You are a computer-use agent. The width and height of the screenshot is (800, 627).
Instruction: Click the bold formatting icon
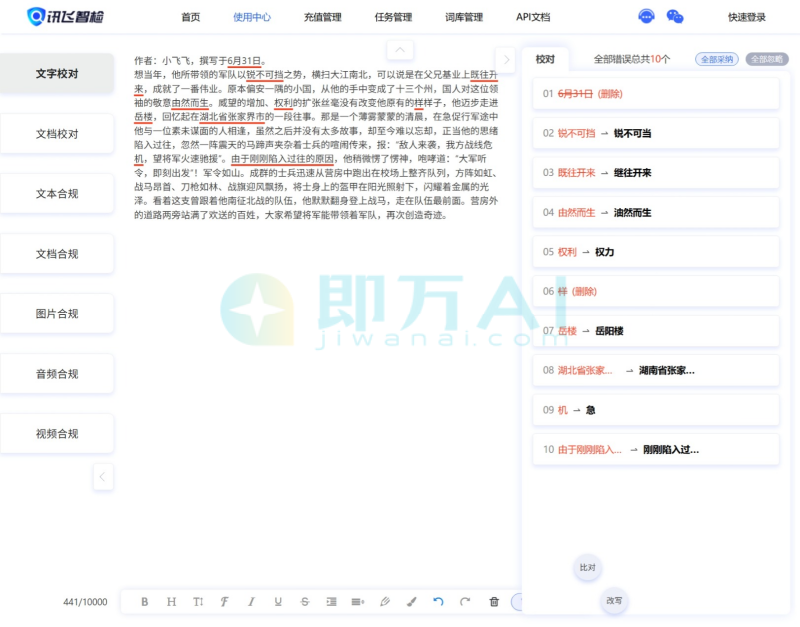pos(144,602)
